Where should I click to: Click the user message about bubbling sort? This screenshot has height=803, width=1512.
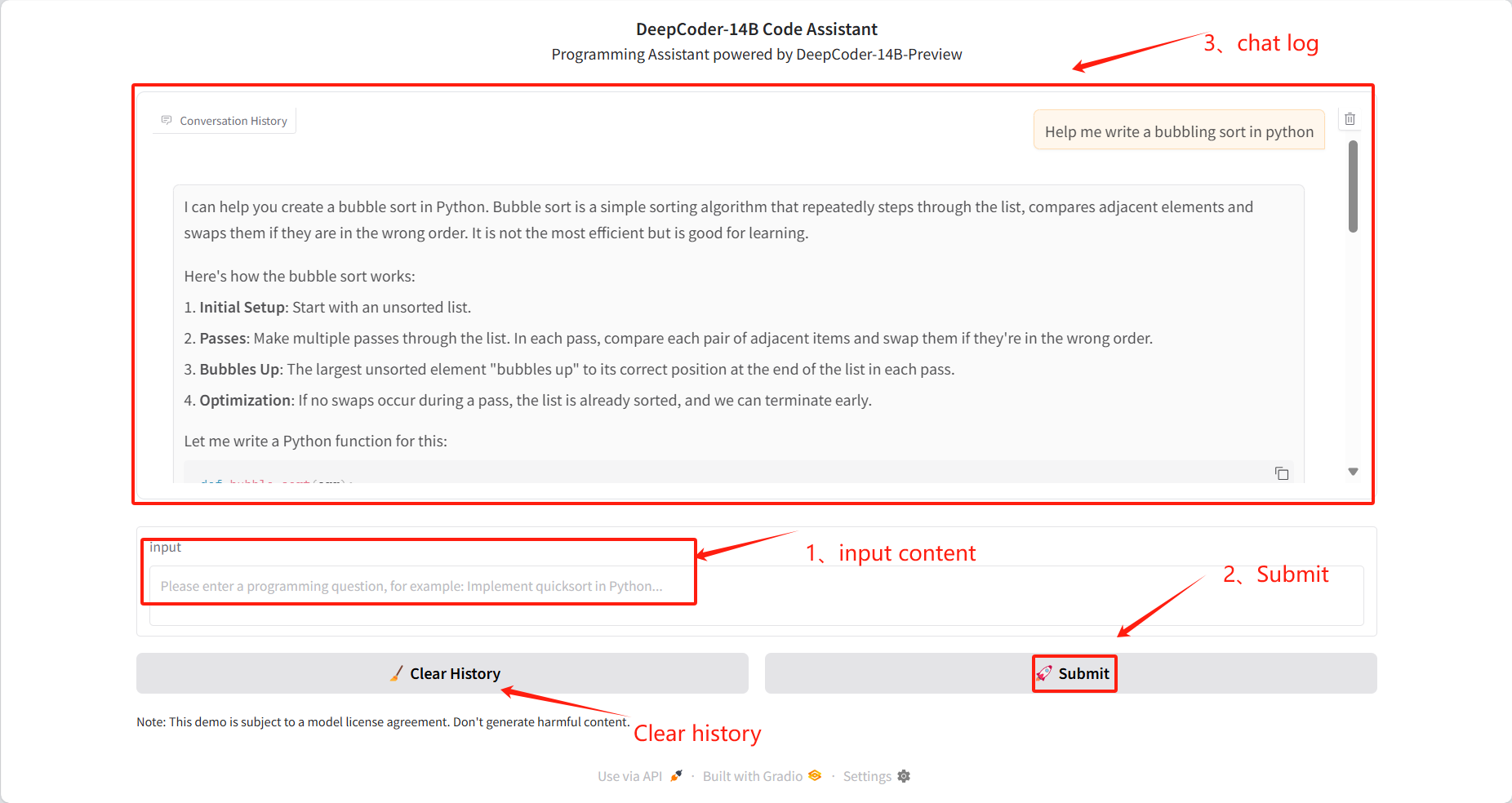1179,131
